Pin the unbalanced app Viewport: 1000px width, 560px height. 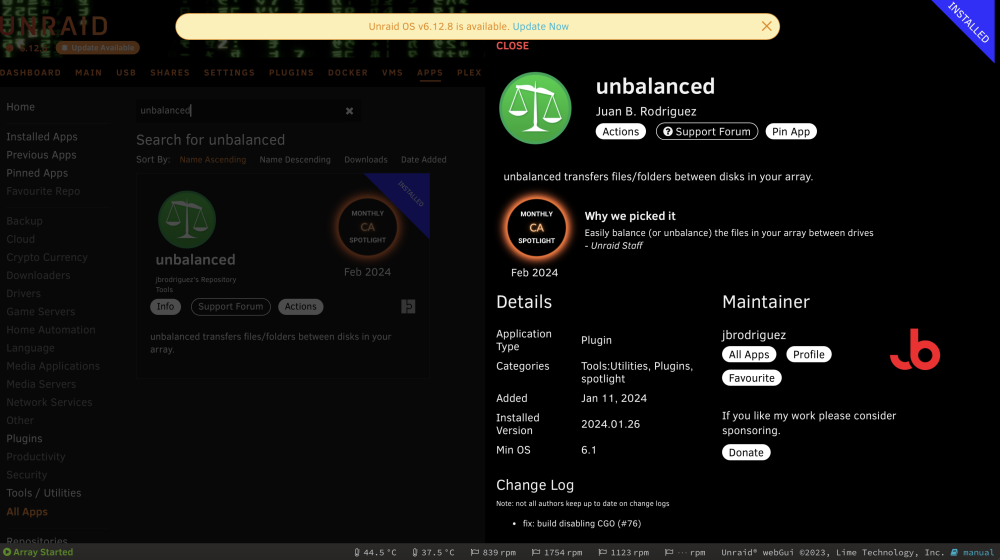pos(790,131)
